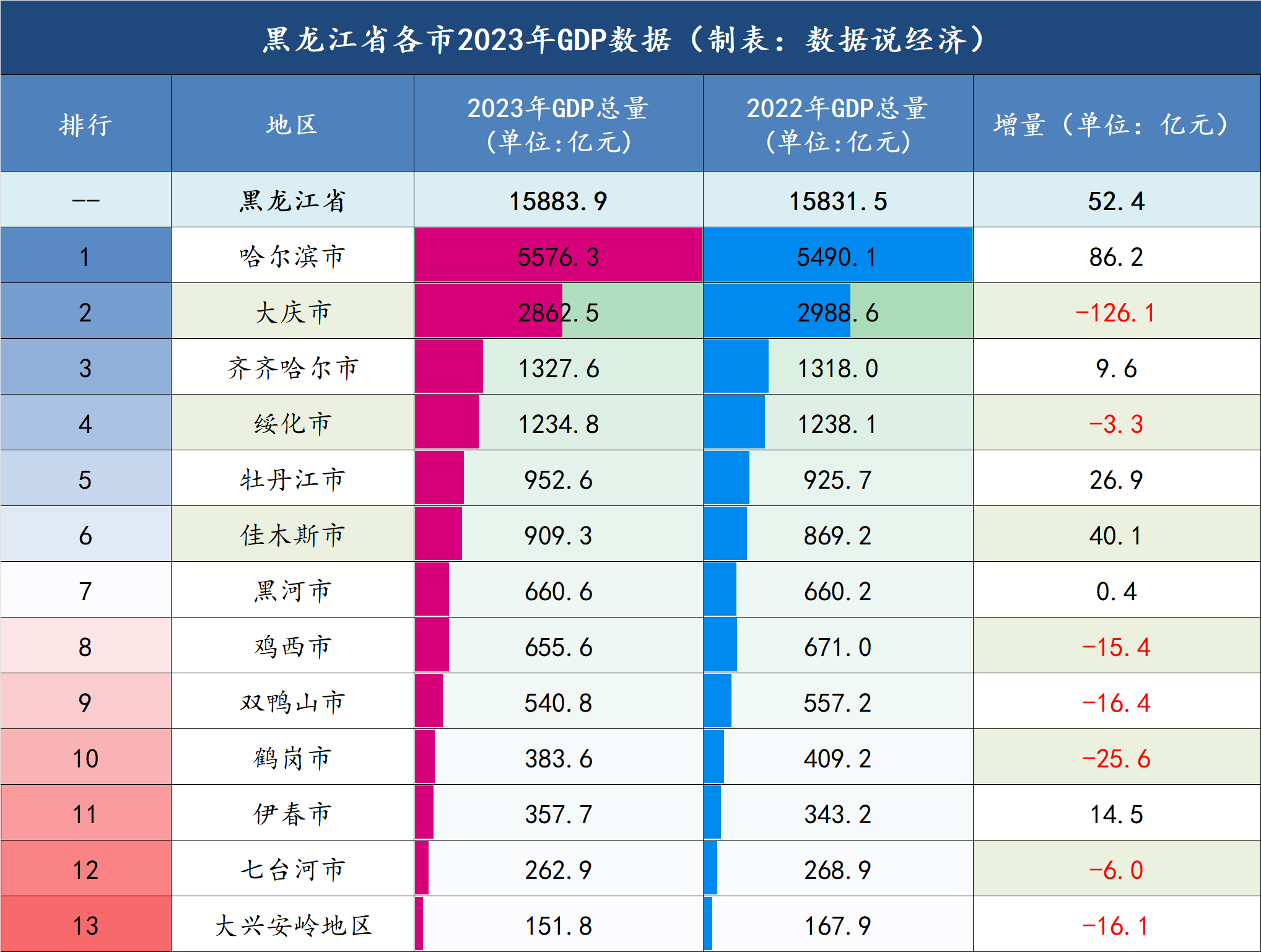Viewport: 1261px width, 952px height.
Task: Click the value 357.7
Action: (x=558, y=814)
